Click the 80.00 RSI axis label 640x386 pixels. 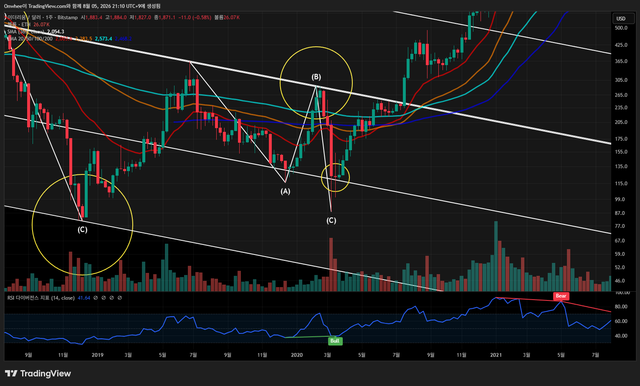pos(620,307)
